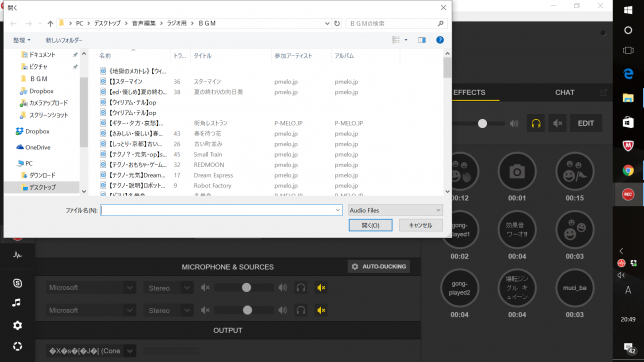Image resolution: width=644 pixels, height=362 pixels.
Task: Click the EDIT button in Effects panel
Action: [x=586, y=123]
